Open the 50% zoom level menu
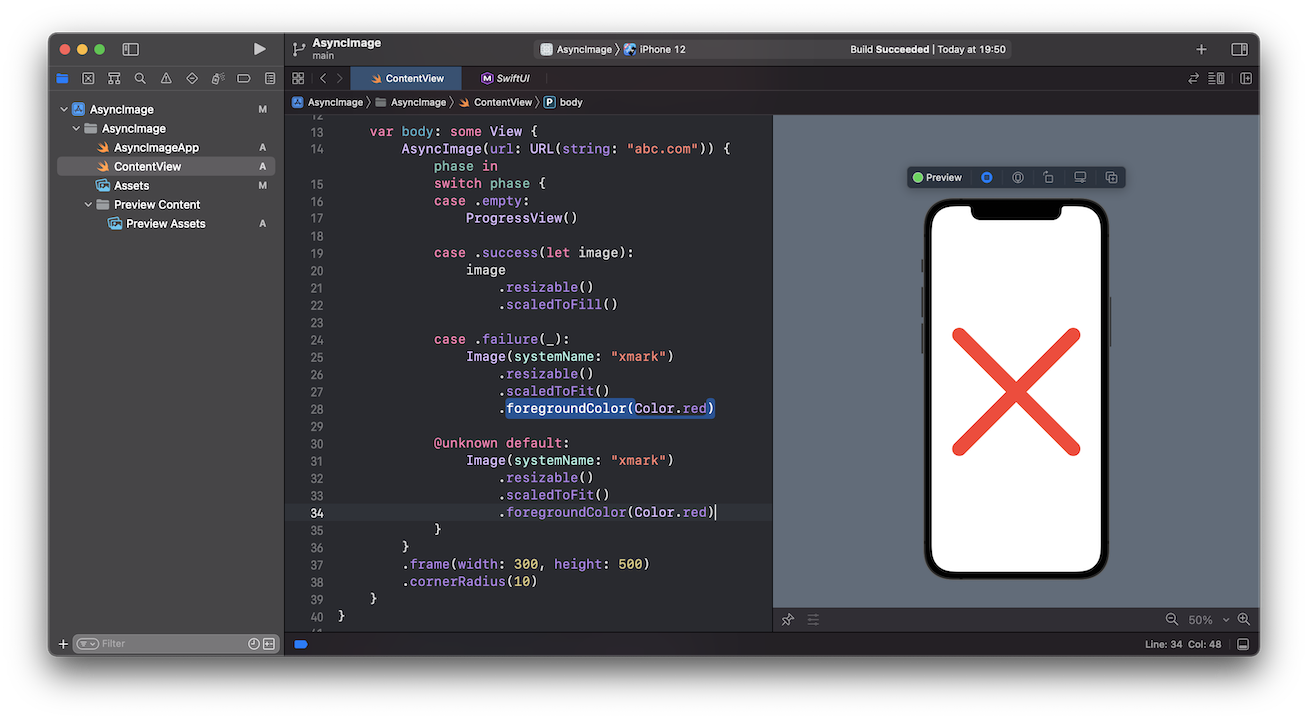Screen dimensions: 1308x720 click(x=1208, y=620)
